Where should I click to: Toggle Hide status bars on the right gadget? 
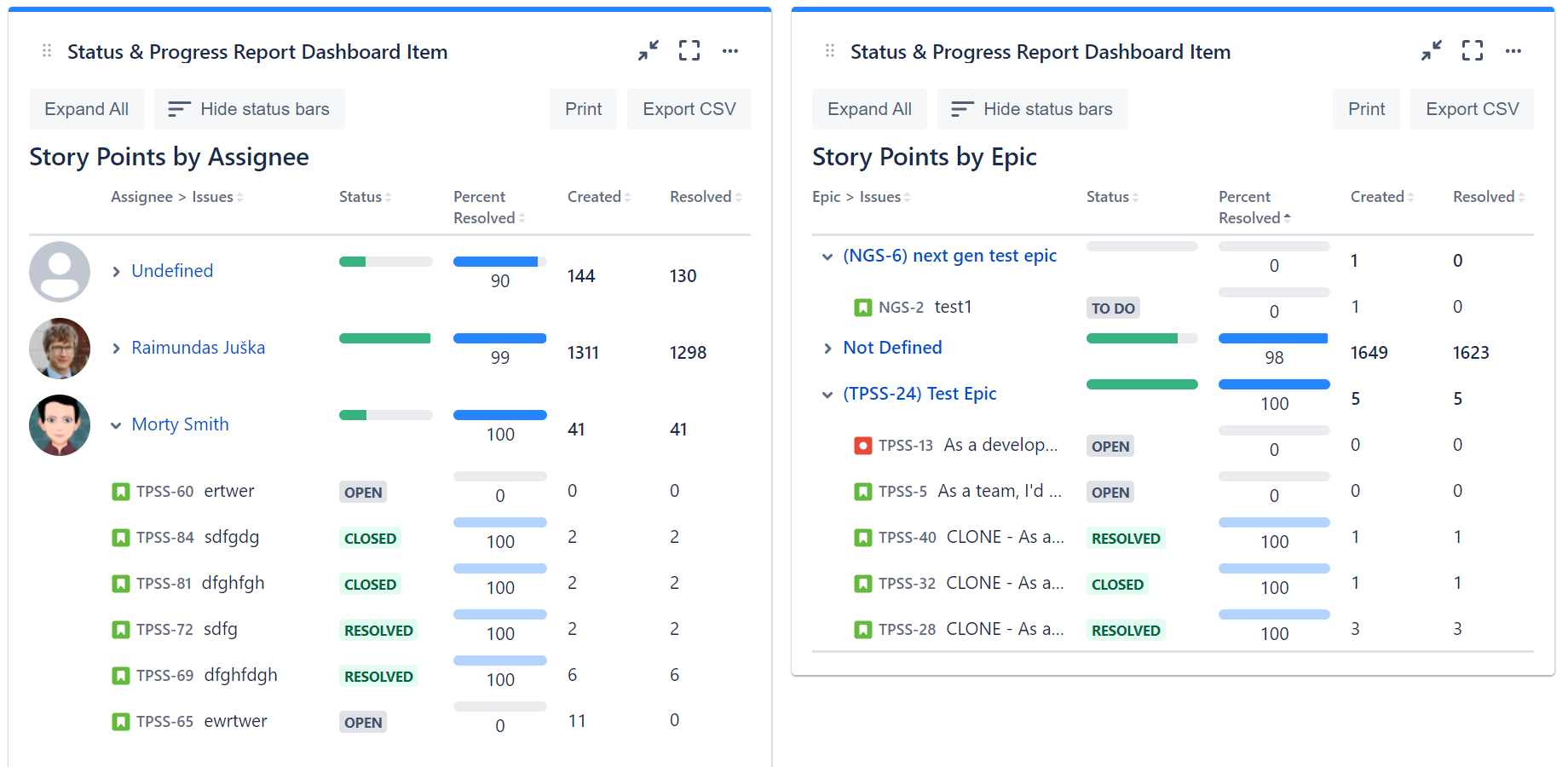pyautogui.click(x=1032, y=109)
